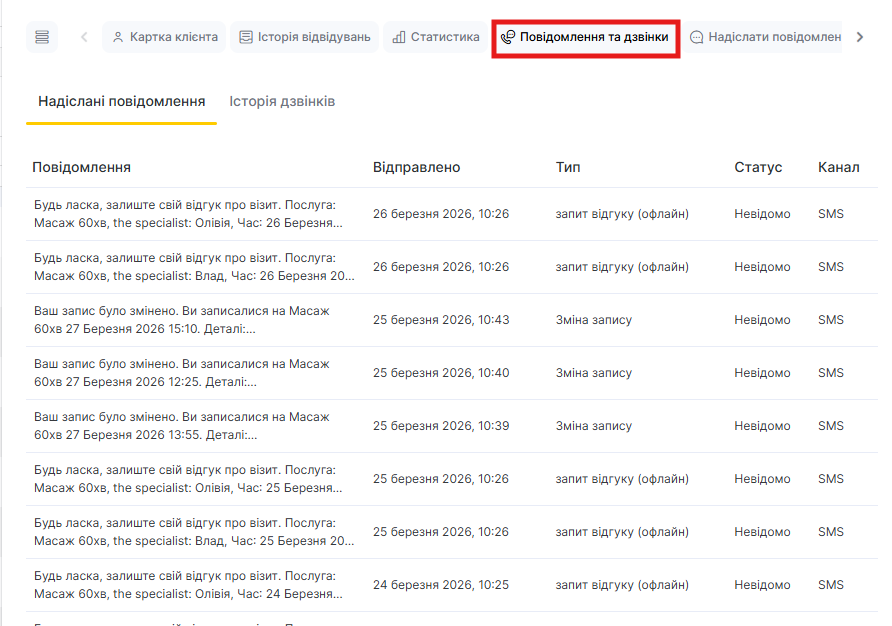Click the Відправлено column header
892x626 pixels.
pyautogui.click(x=416, y=167)
